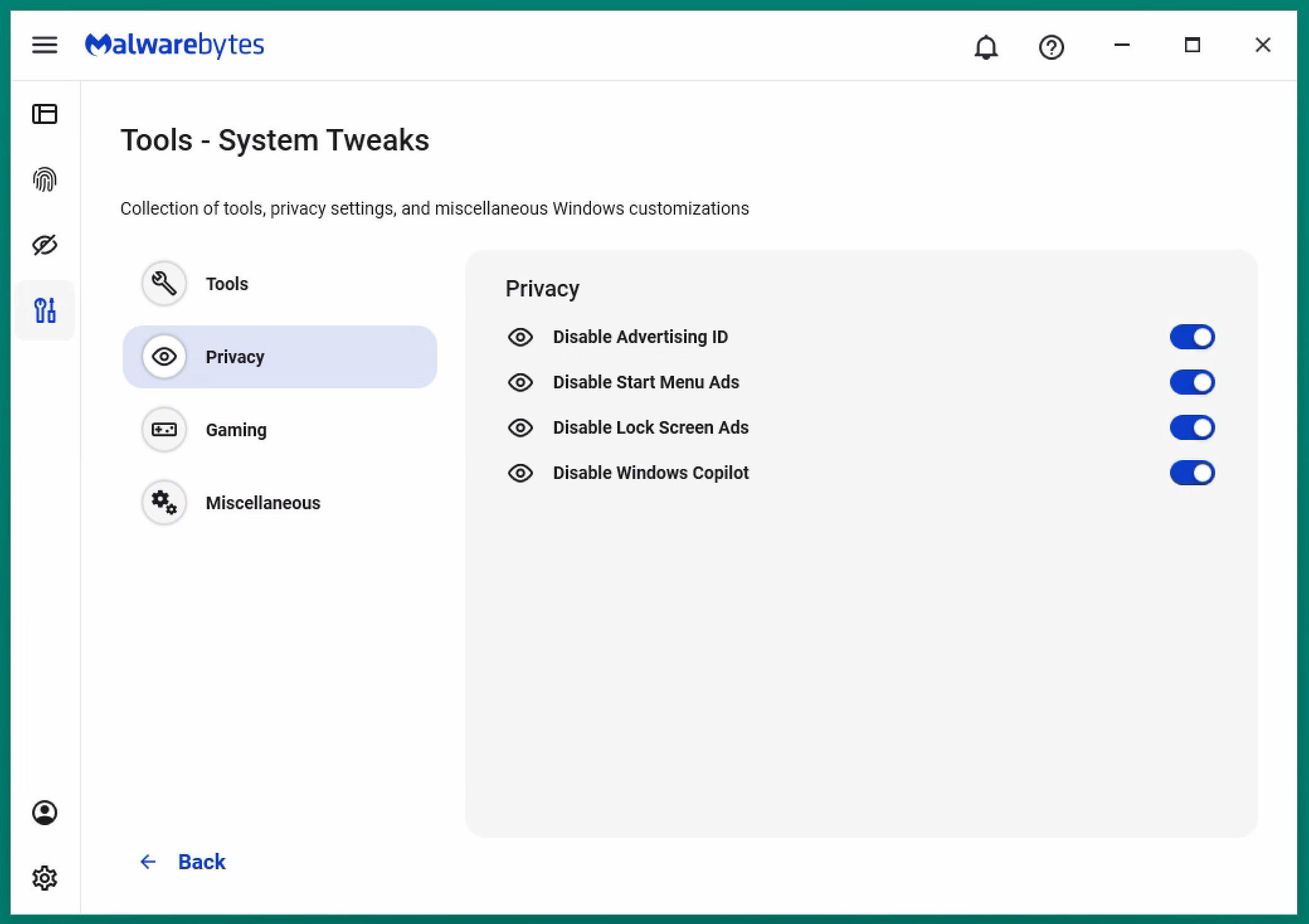1309x924 pixels.
Task: Click the Malwarebytes logo
Action: point(174,45)
